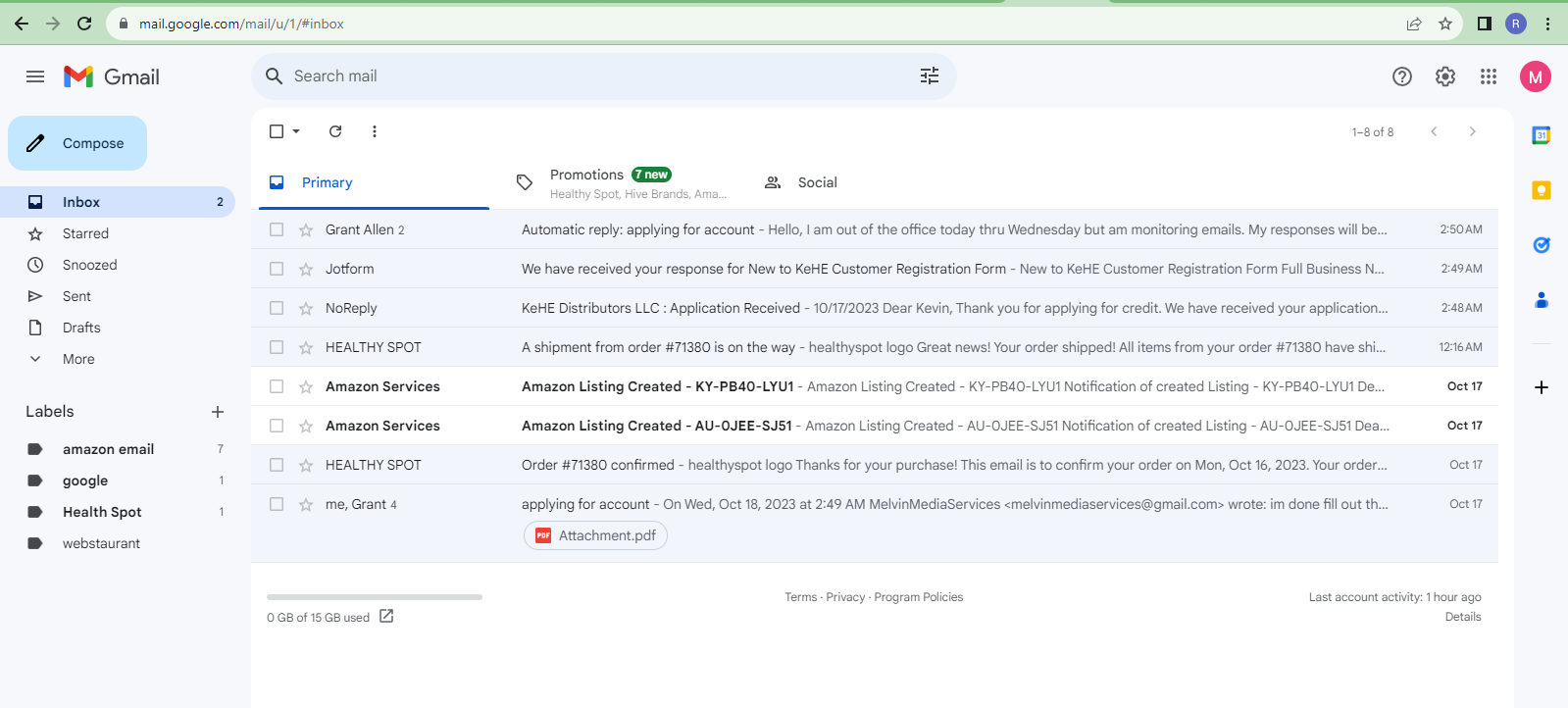Image resolution: width=1568 pixels, height=708 pixels.
Task: Tick checkbox for 'me, Grant' email
Action: 277,504
